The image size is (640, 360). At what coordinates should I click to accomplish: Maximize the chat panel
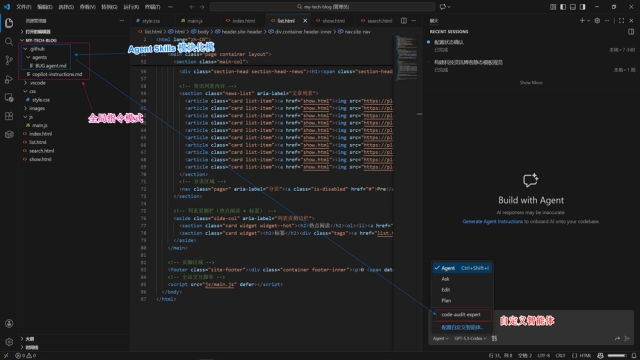[621, 20]
